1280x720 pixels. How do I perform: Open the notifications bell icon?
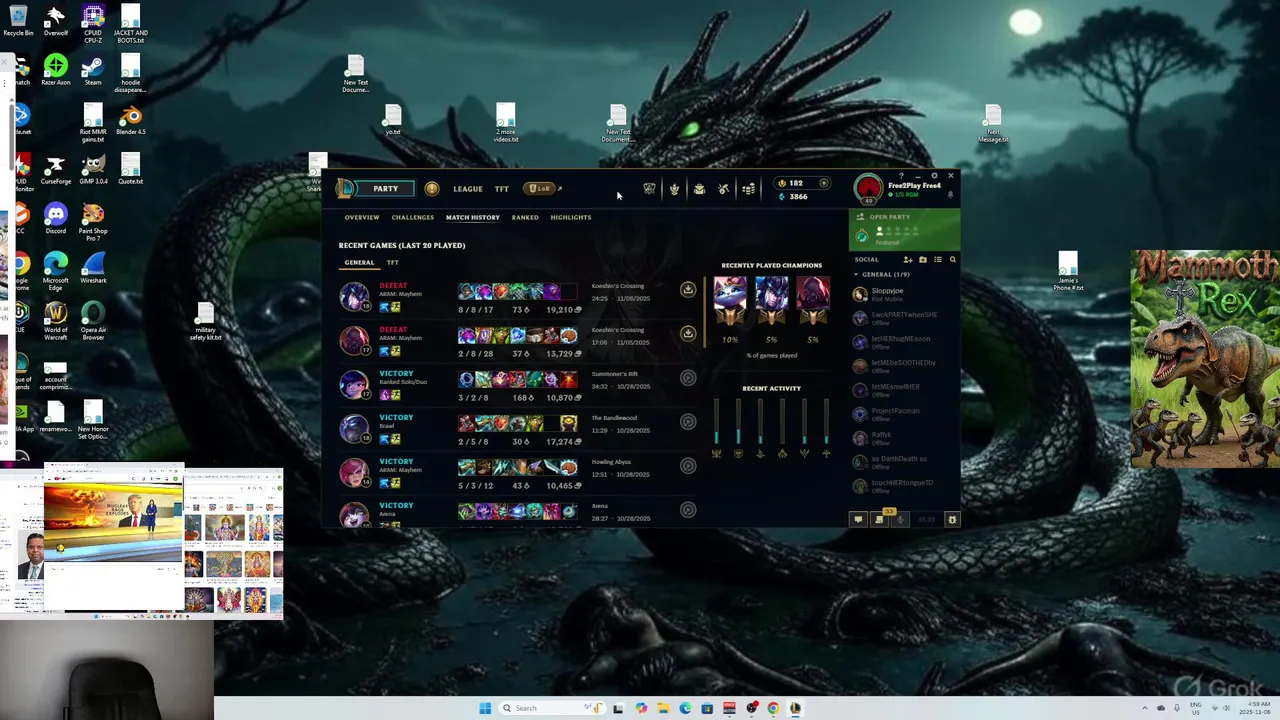[950, 195]
